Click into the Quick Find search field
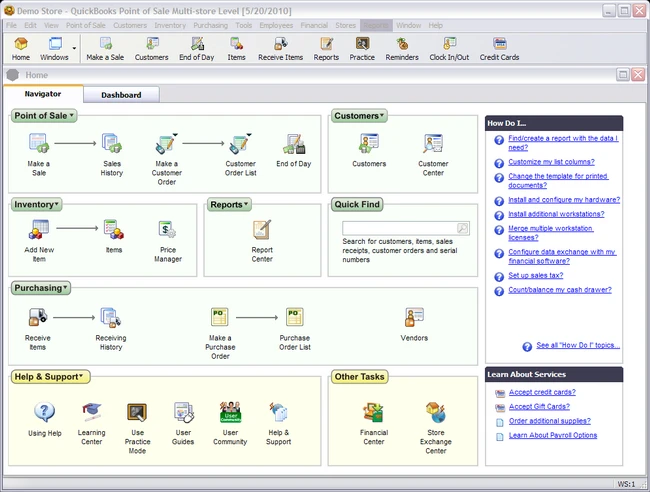650x492 pixels. coord(399,228)
